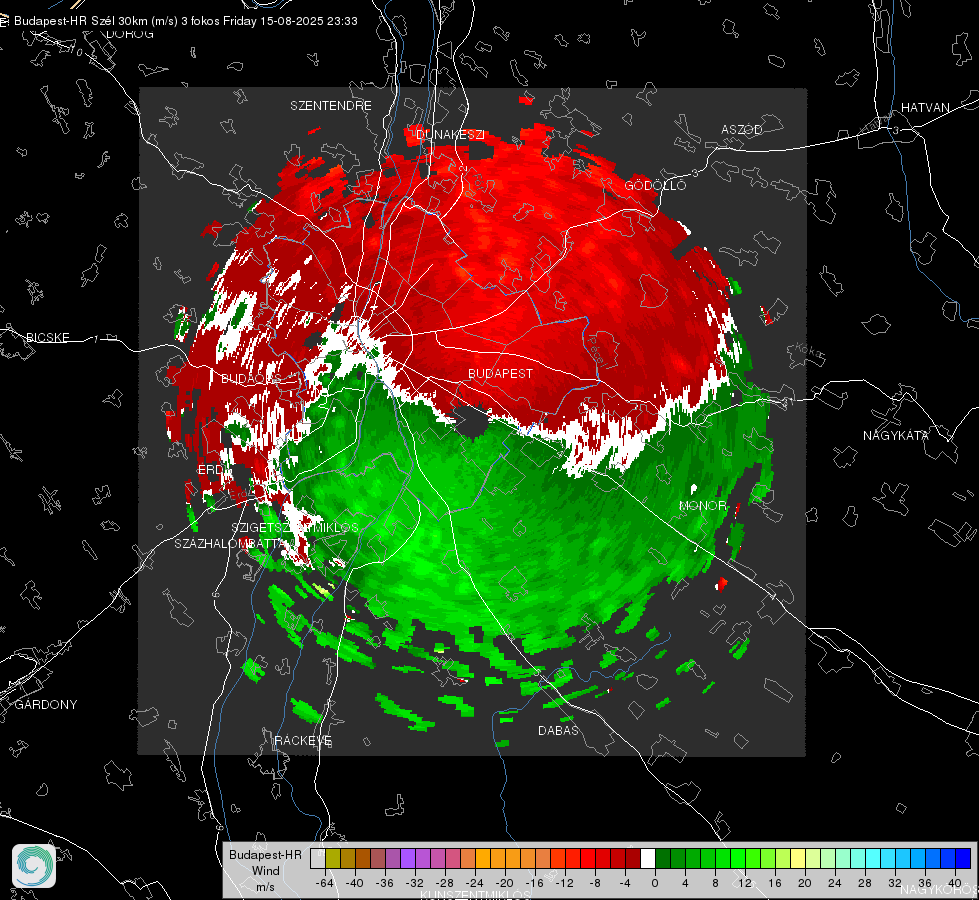Click the BICSKE city label
The image size is (979, 900).
click(x=47, y=338)
